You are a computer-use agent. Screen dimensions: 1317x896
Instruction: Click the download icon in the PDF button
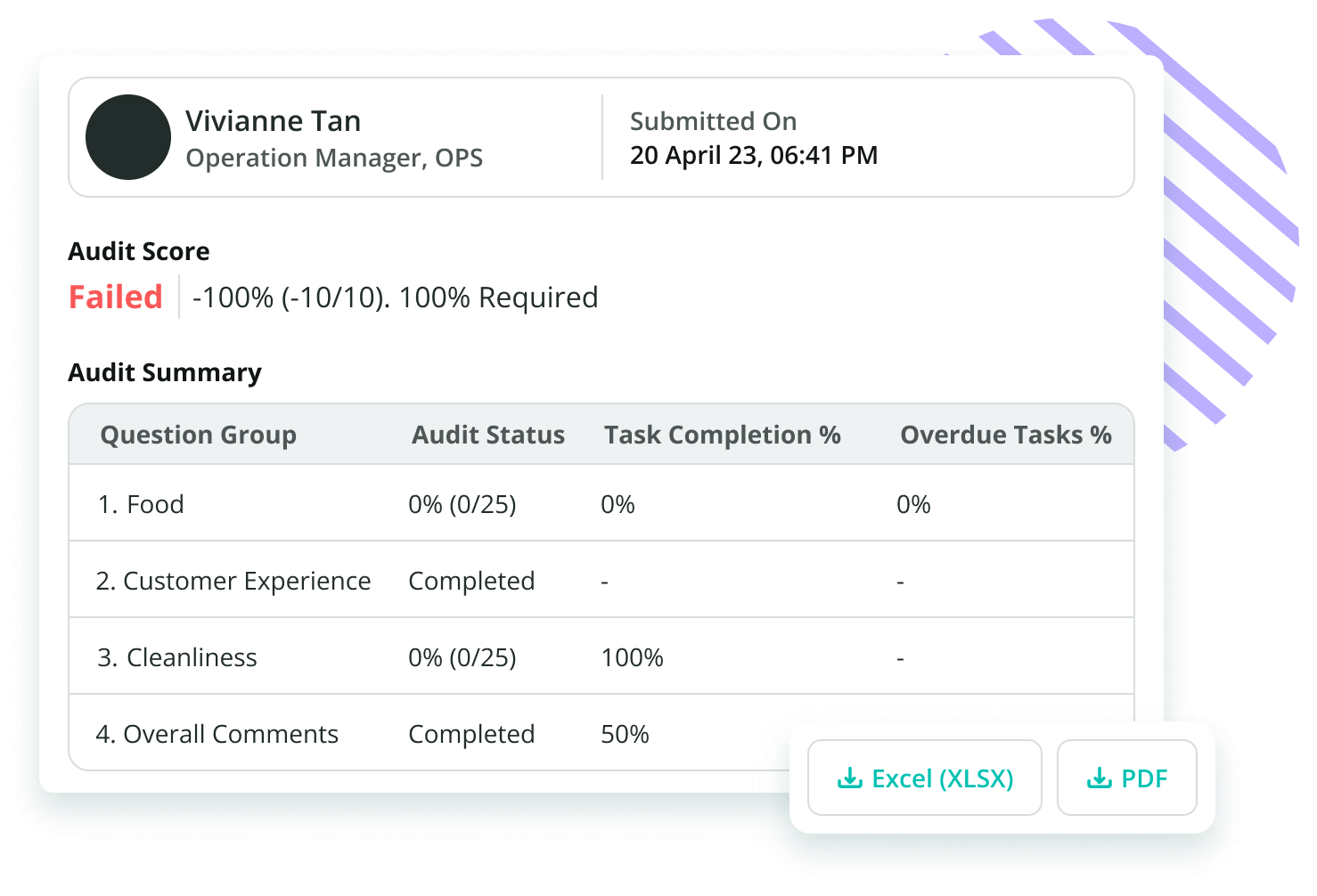point(1099,778)
